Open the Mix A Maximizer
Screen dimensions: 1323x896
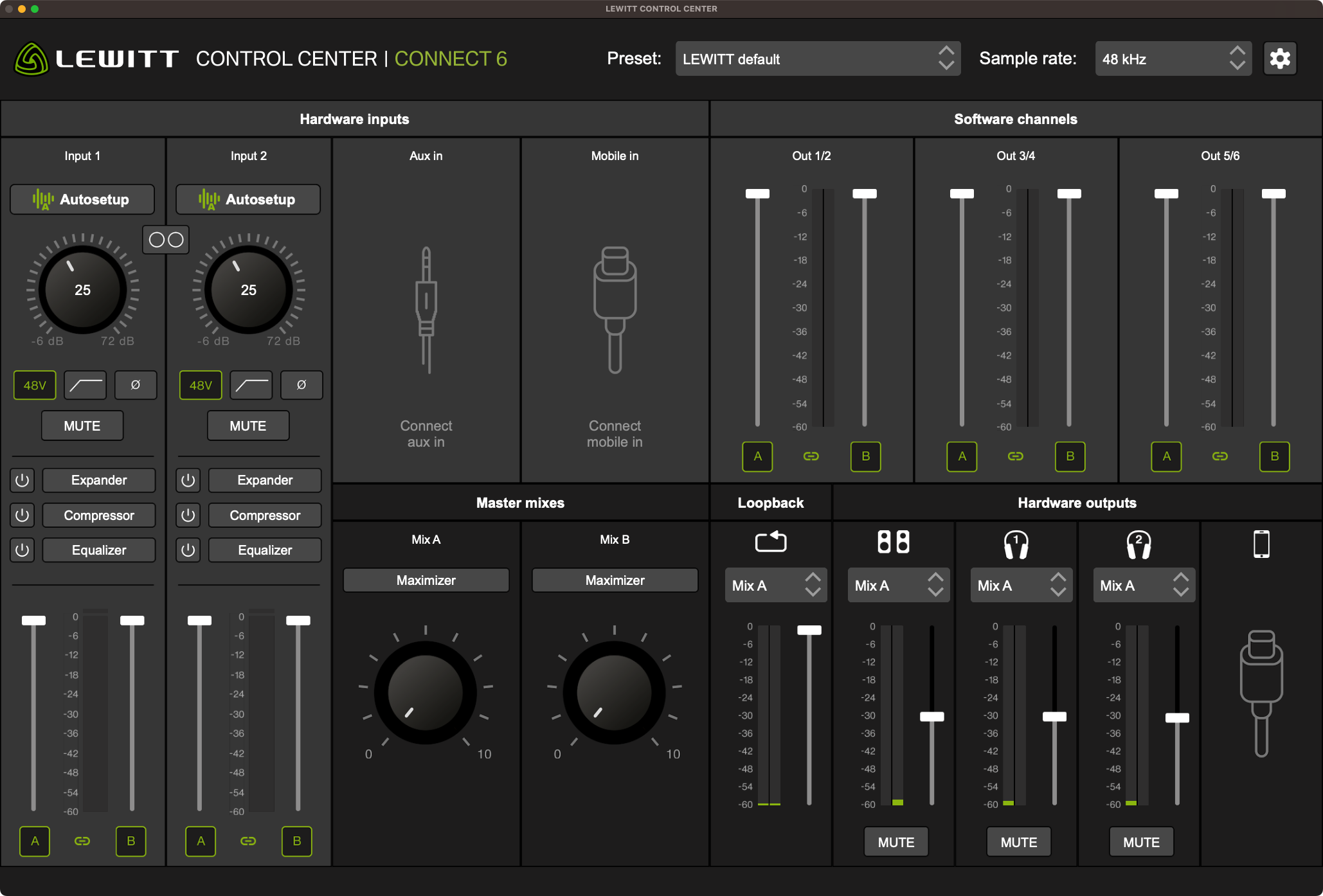(x=426, y=580)
